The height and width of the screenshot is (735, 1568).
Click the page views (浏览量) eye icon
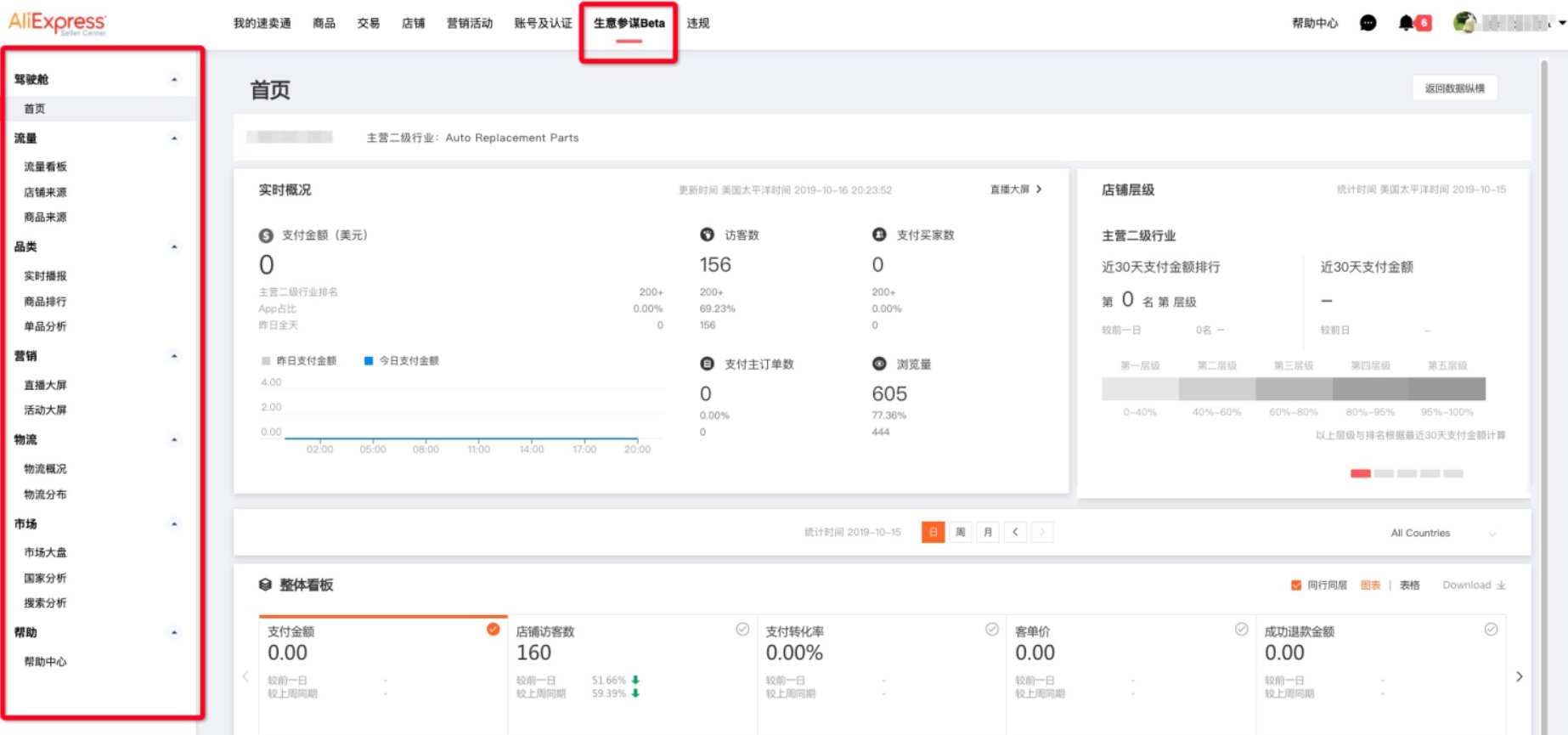879,364
